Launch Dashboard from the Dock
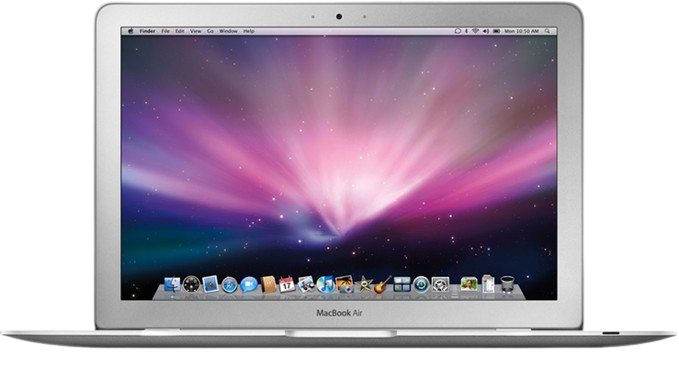This screenshot has height=367, width=679. 191,284
